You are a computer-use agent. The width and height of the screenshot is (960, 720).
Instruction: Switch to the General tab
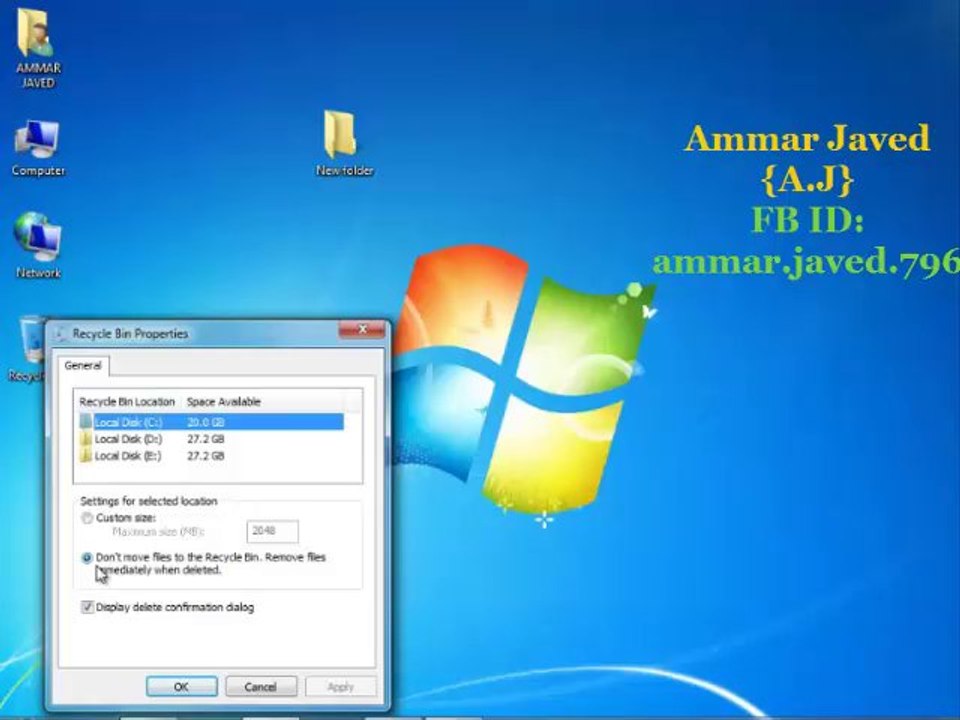[83, 366]
